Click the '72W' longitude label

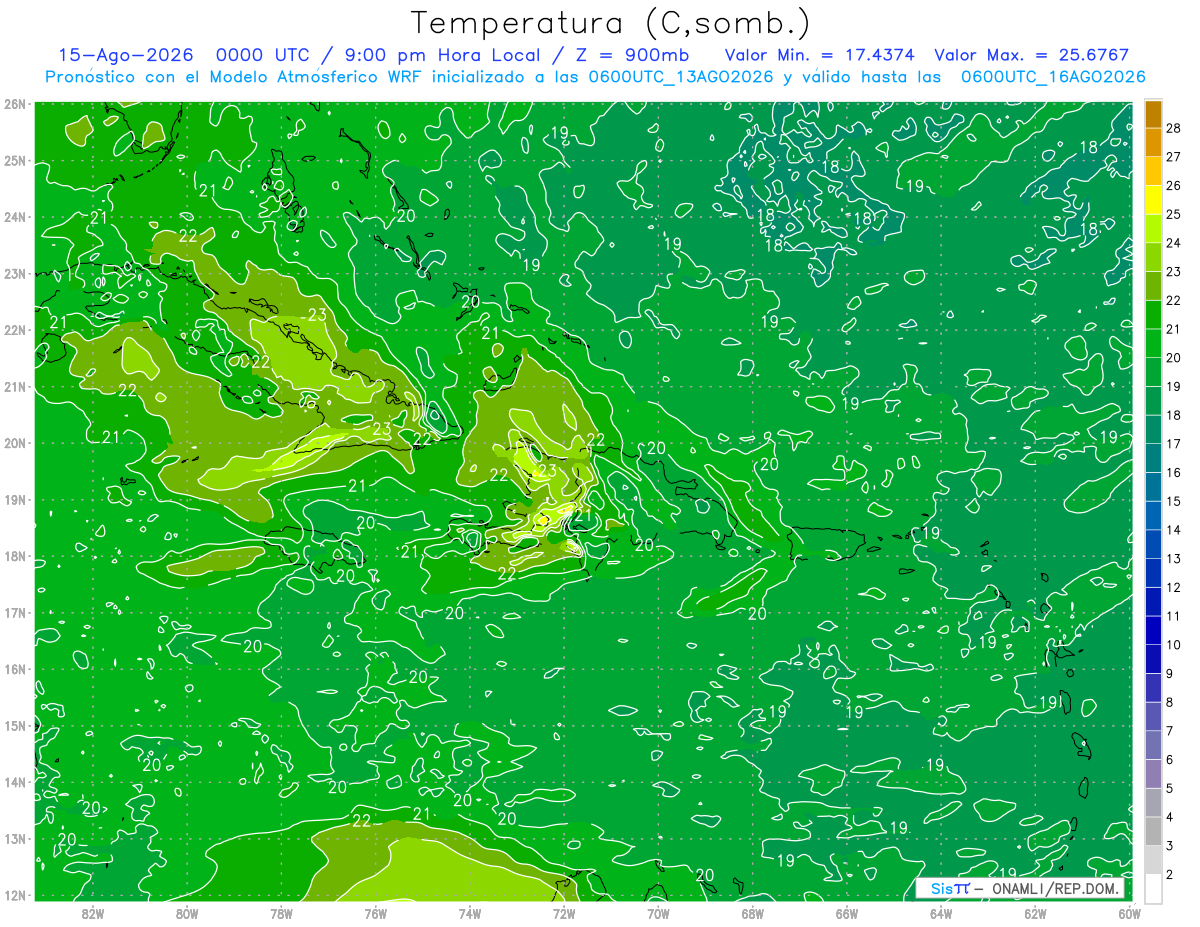click(563, 913)
